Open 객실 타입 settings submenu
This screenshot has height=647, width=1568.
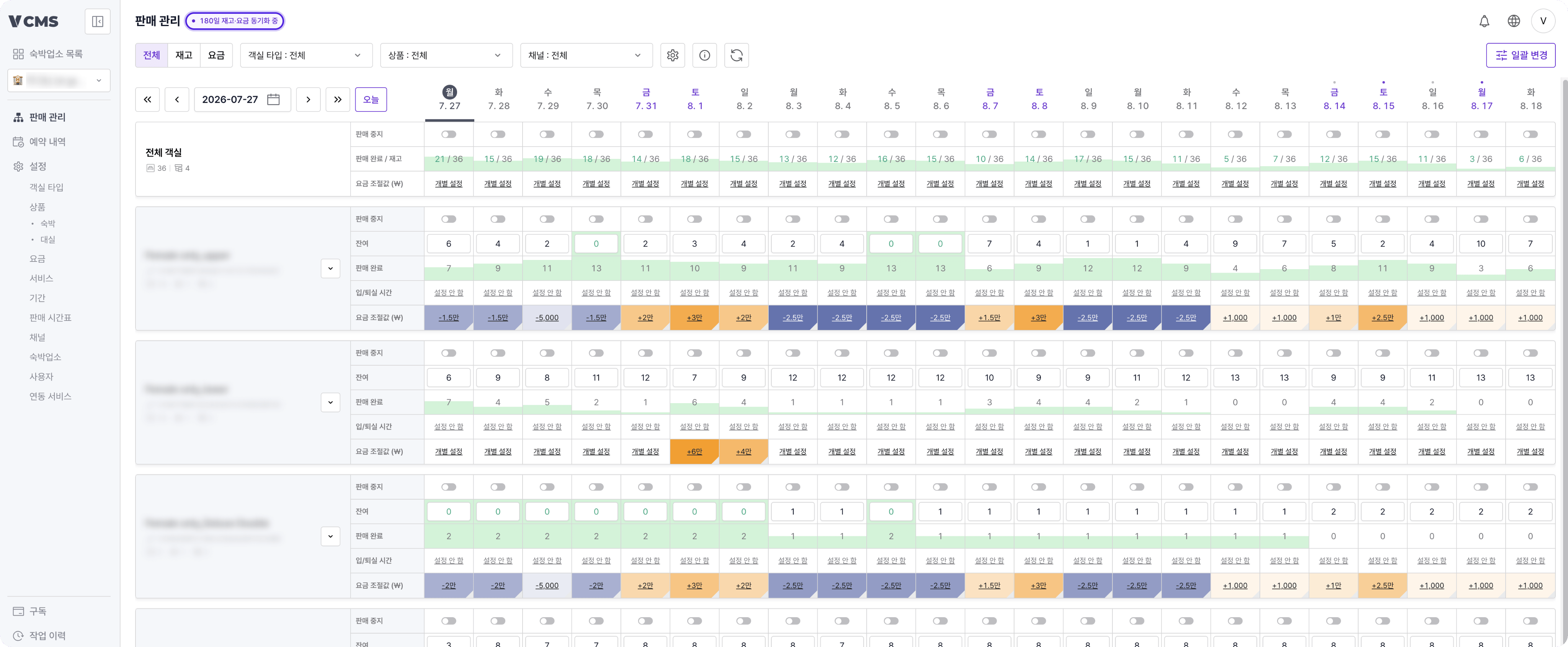(x=47, y=188)
